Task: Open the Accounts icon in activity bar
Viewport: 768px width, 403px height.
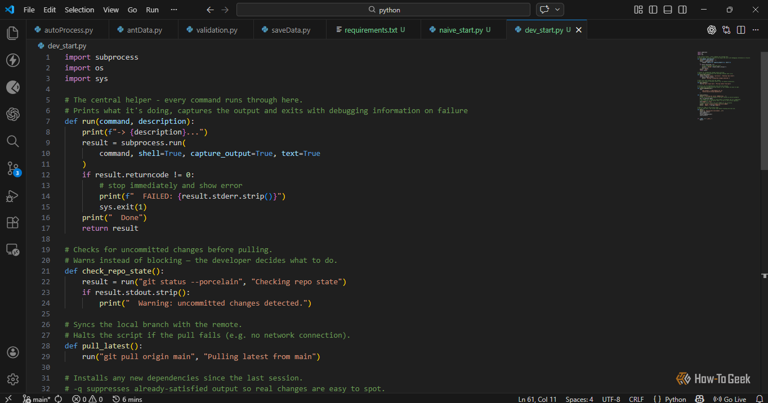Action: [13, 353]
